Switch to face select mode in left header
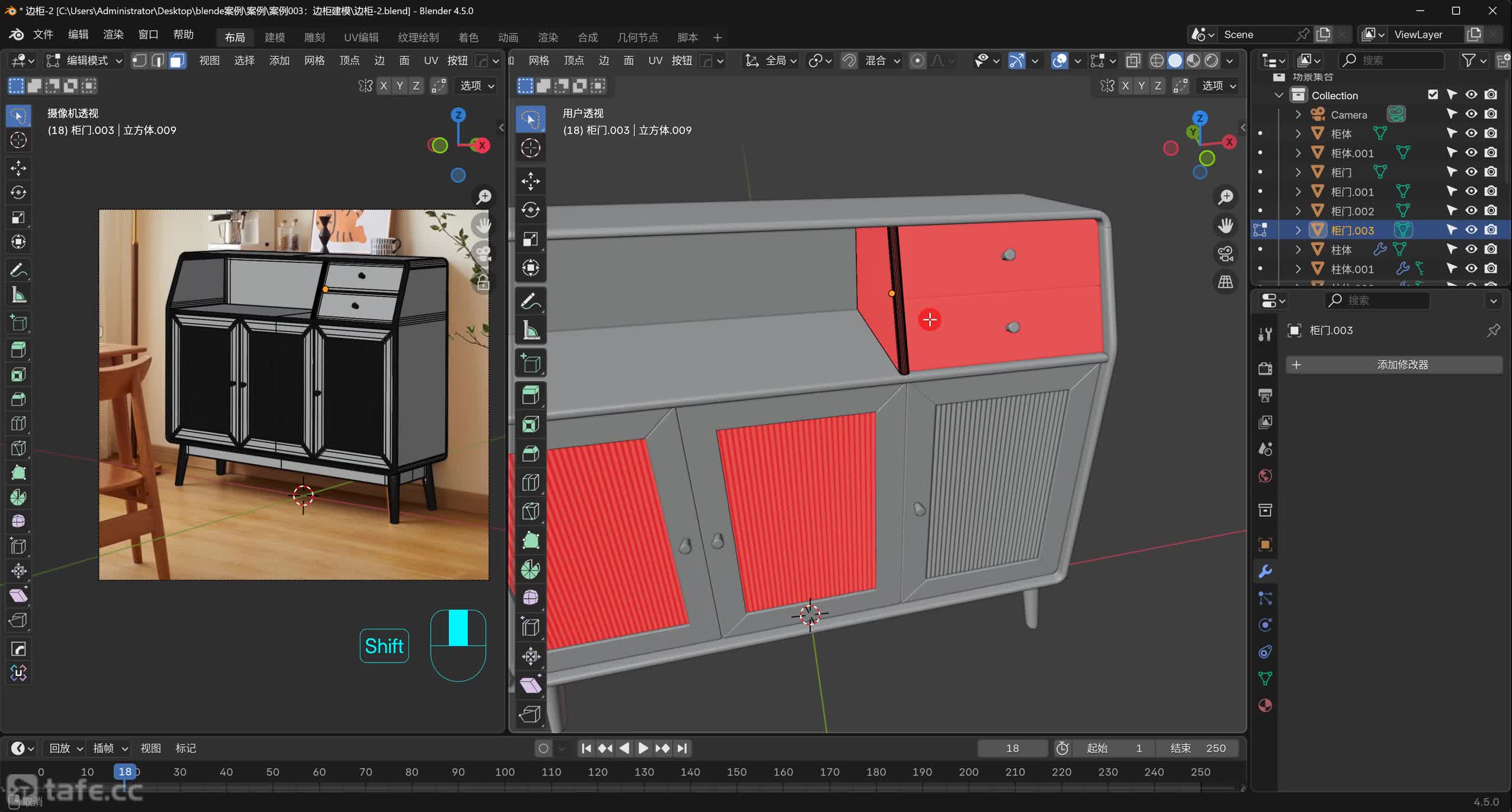 pyautogui.click(x=177, y=60)
